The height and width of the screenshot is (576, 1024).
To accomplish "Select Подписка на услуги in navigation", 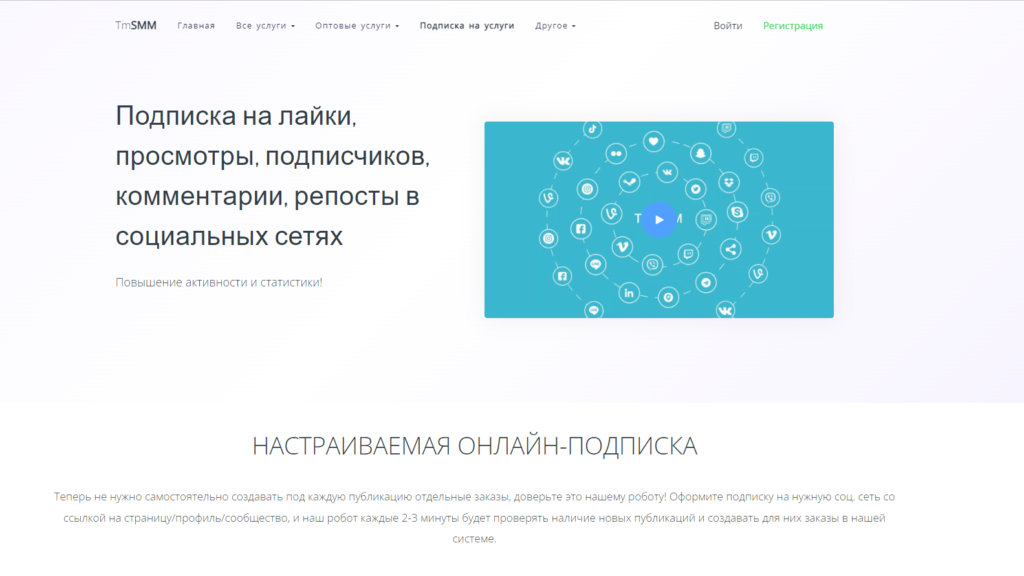I will (x=467, y=25).
